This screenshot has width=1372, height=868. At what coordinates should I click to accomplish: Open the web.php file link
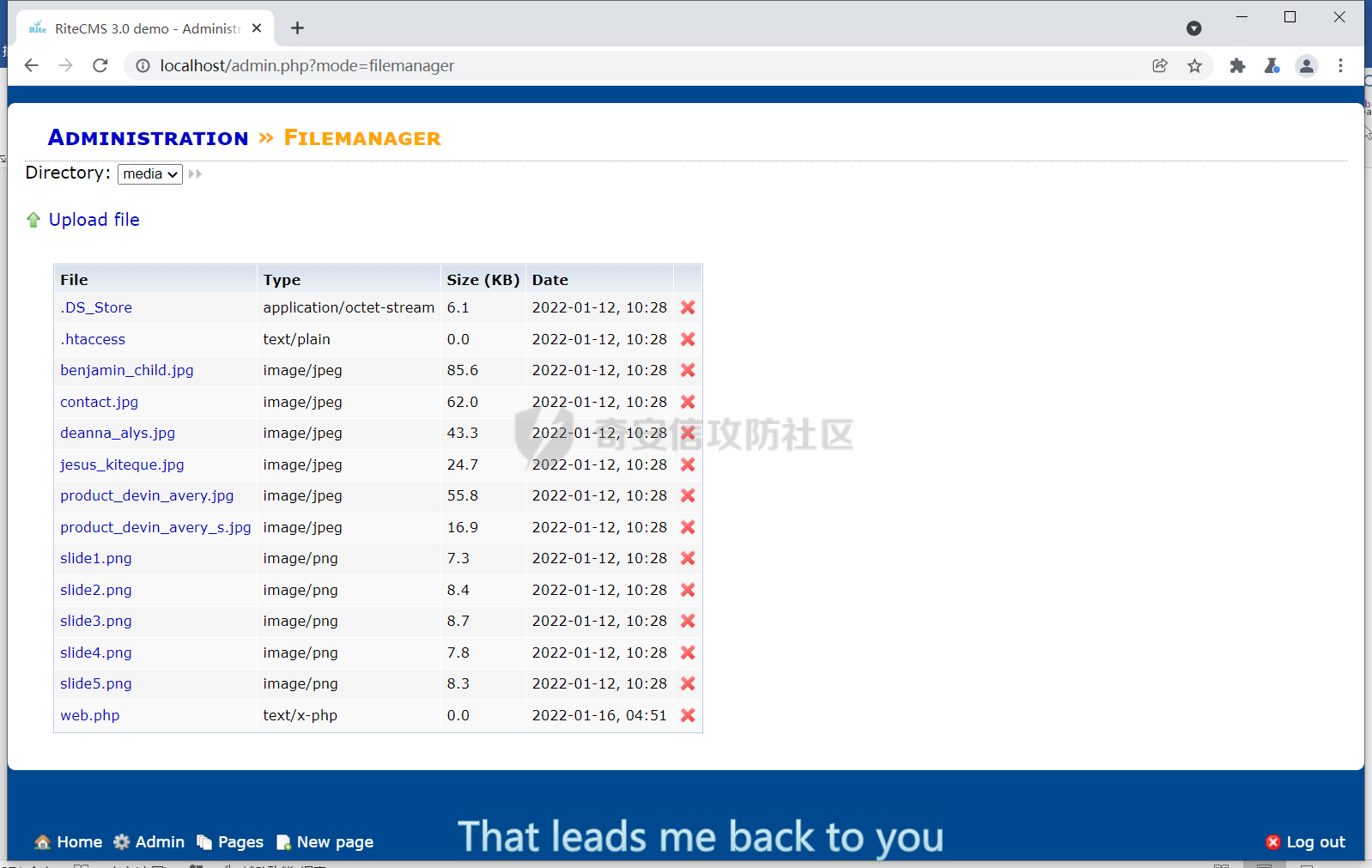(x=90, y=715)
